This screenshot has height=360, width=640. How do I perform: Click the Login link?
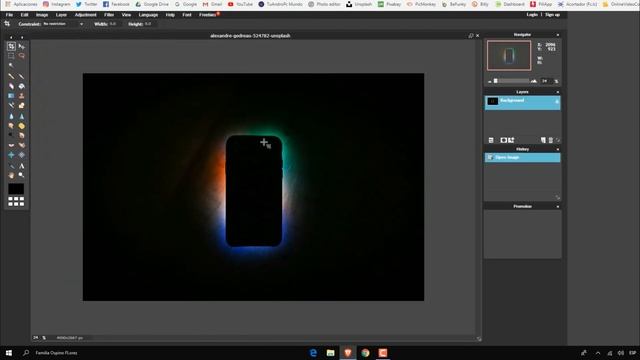pyautogui.click(x=532, y=15)
